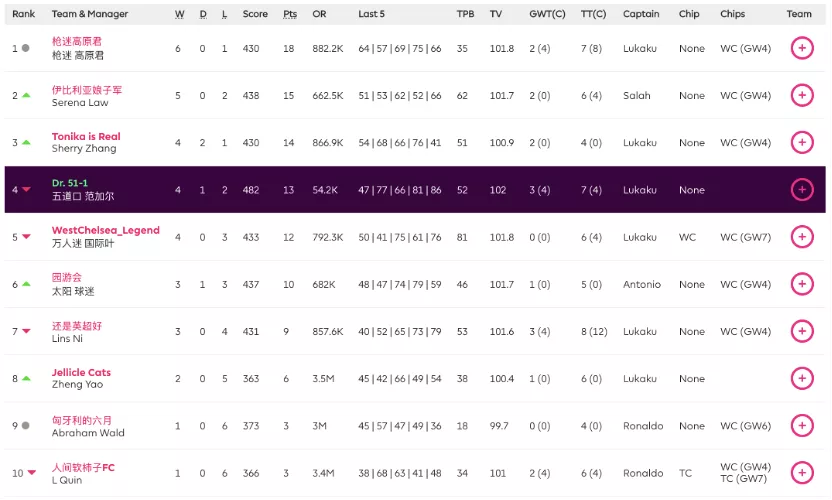The image size is (832, 500).
Task: Click the Captain column header
Action: (x=641, y=14)
